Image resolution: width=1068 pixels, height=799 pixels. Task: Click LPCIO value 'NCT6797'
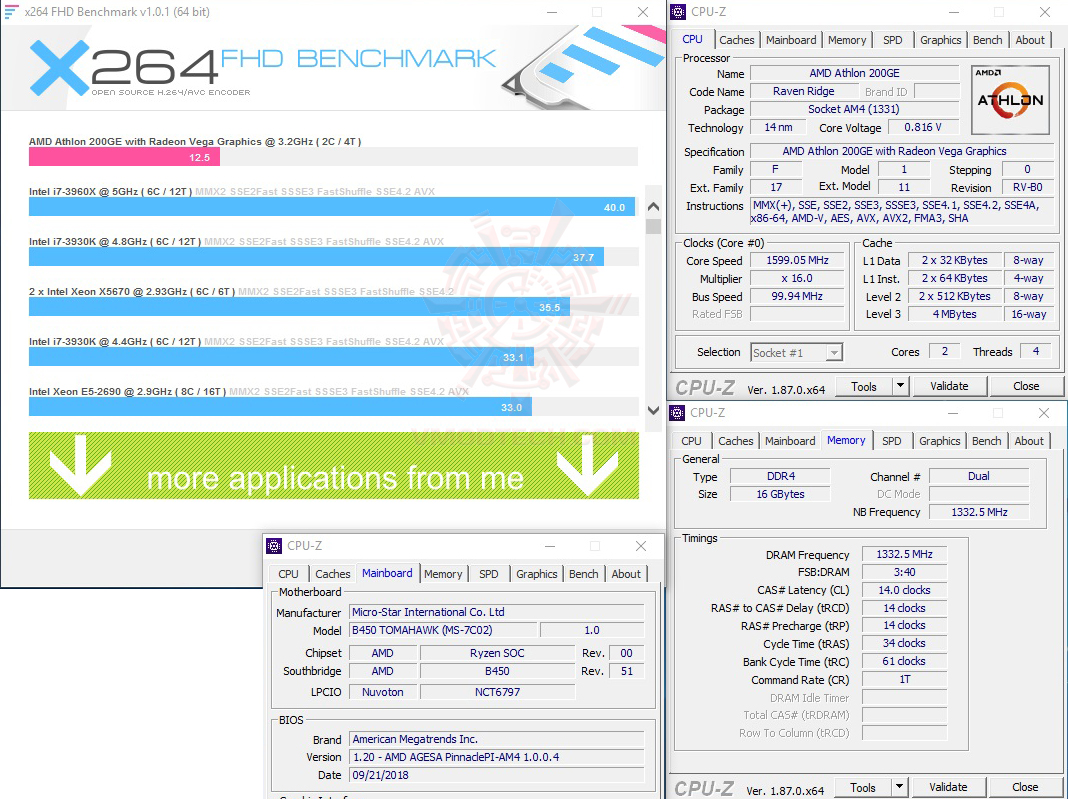pos(497,692)
